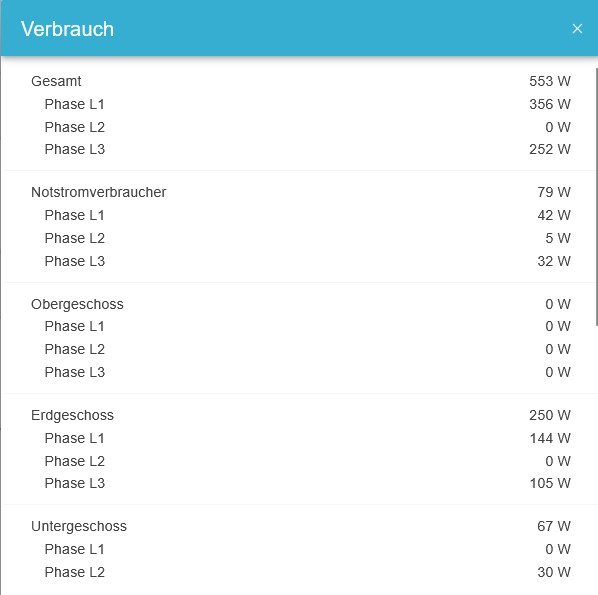598x595 pixels.
Task: Click the 32 W Notstromverbraucher L3 value
Action: (x=554, y=261)
